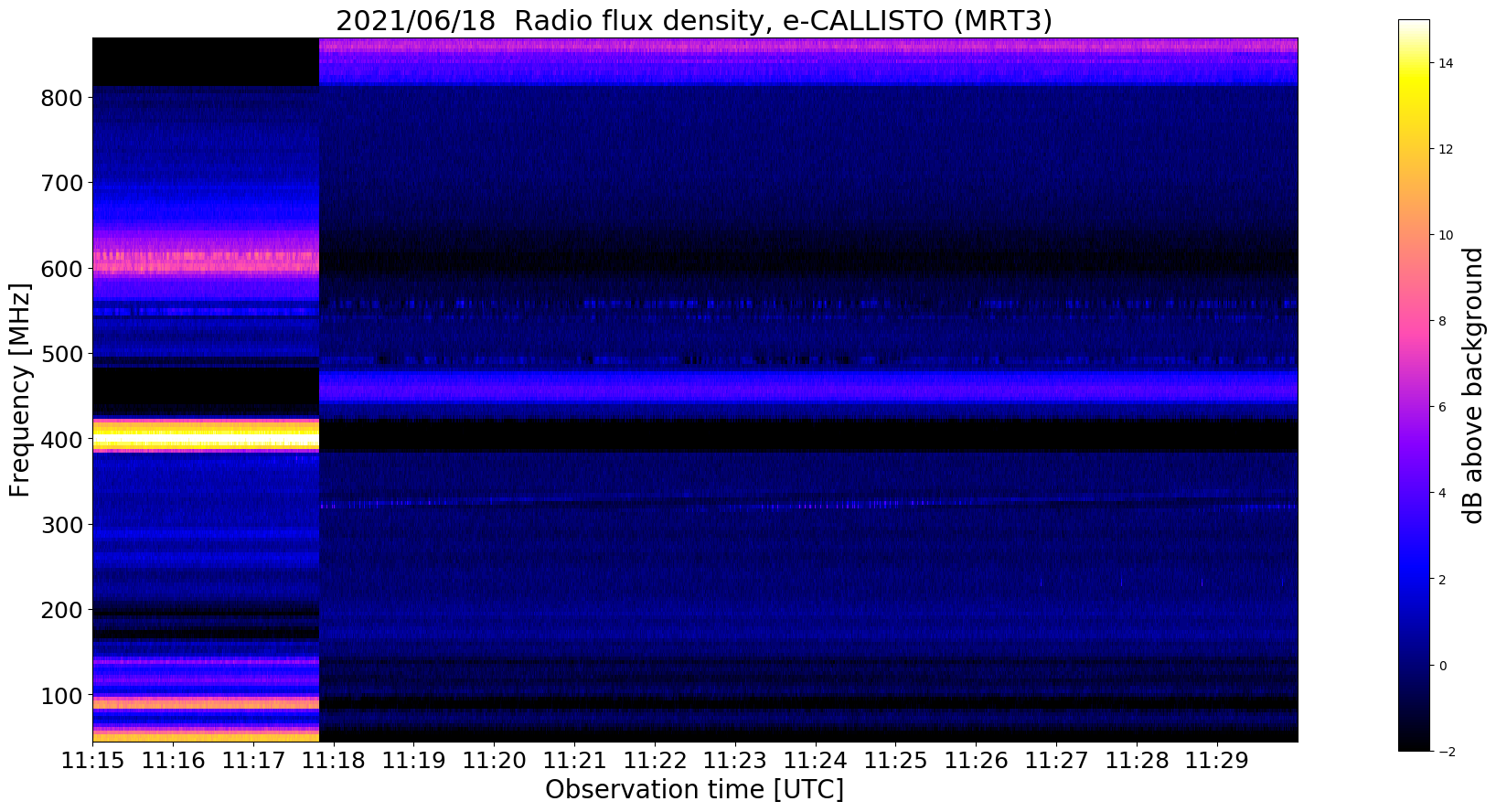
Task: Click the 11:17 time tick label
Action: tap(253, 761)
